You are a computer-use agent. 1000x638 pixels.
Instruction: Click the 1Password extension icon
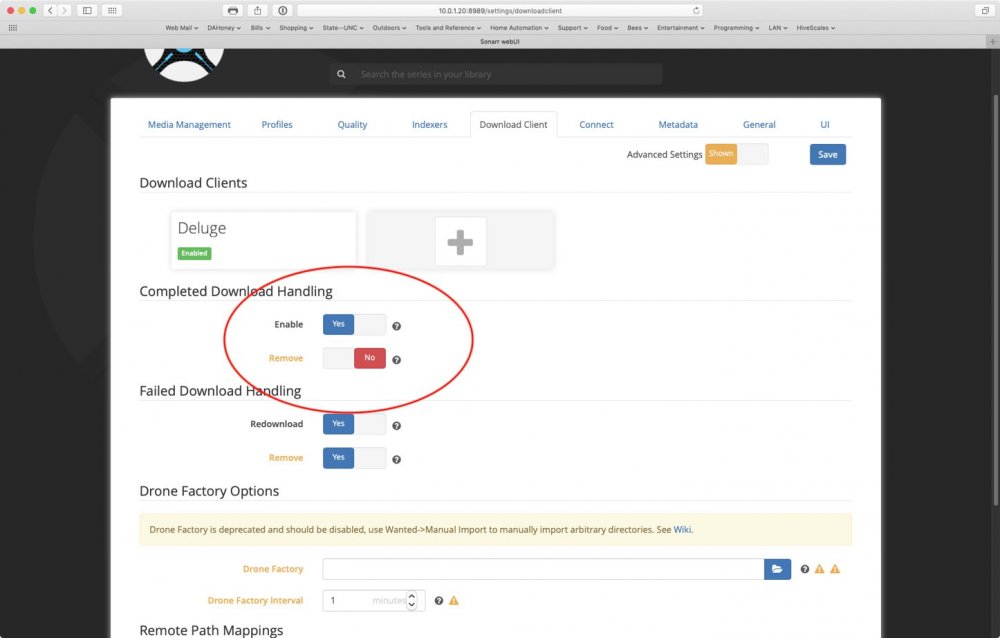click(283, 10)
